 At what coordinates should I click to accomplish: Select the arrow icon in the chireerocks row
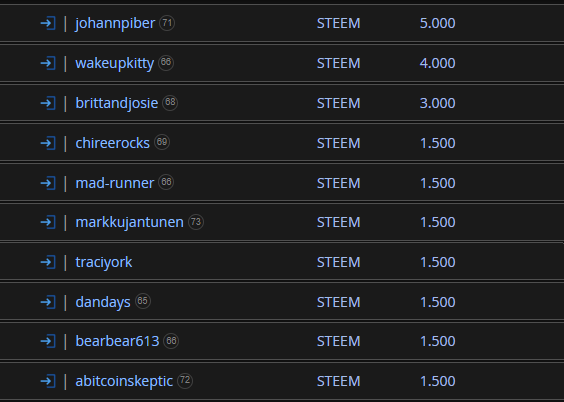pos(48,143)
